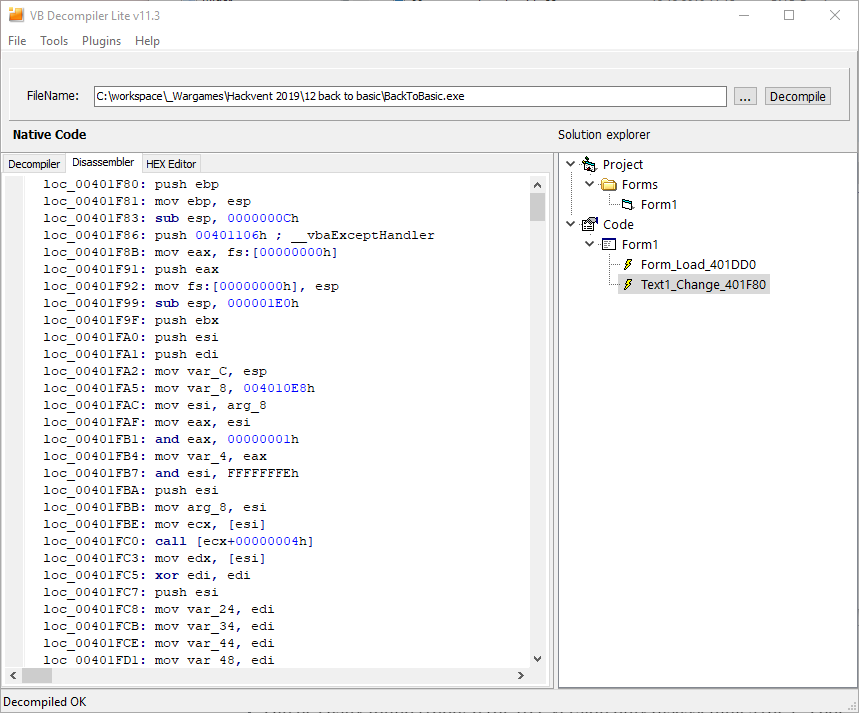Open the Tools menu

click(x=54, y=41)
